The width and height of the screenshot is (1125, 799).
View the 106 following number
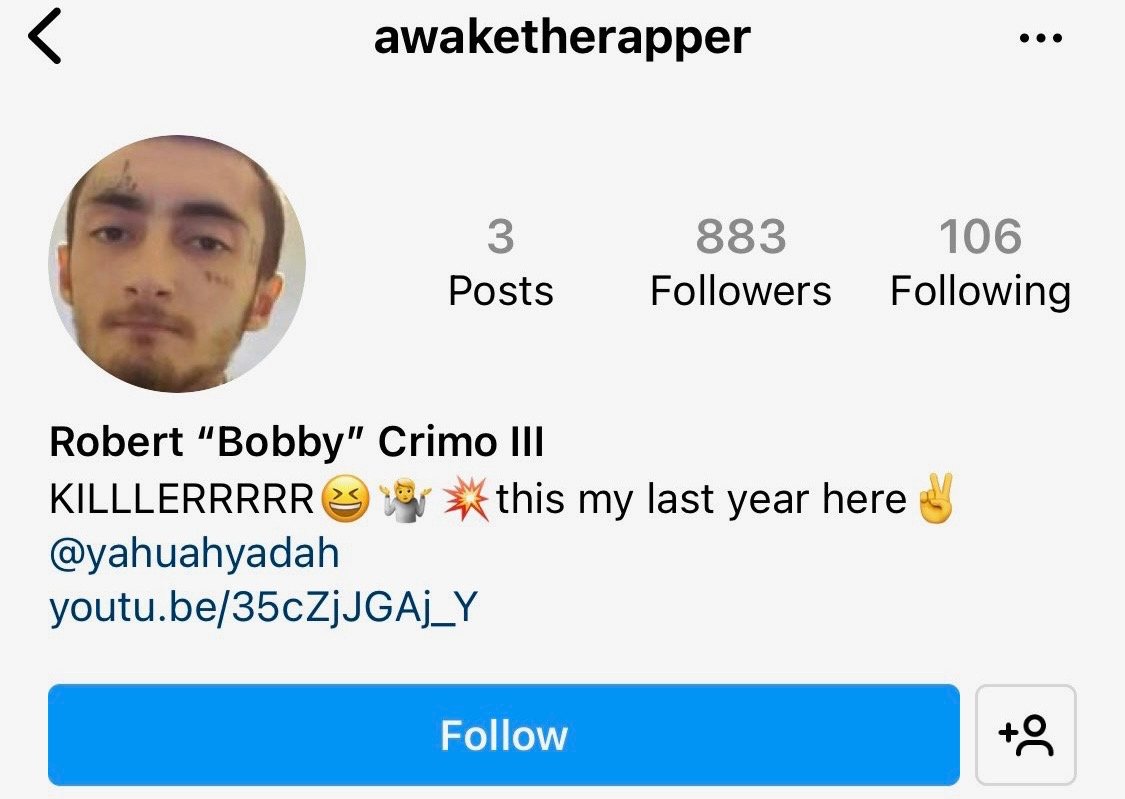[980, 236]
